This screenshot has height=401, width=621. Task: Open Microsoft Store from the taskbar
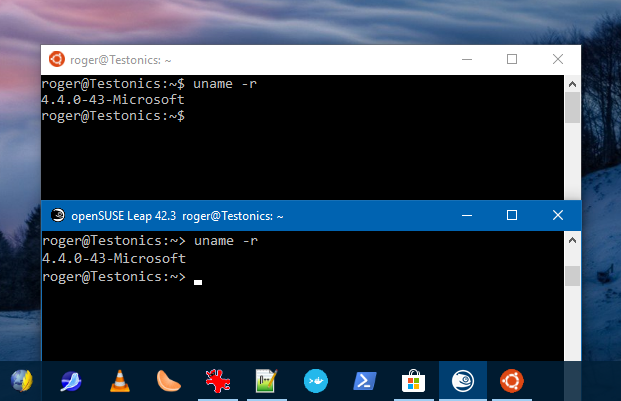(413, 381)
